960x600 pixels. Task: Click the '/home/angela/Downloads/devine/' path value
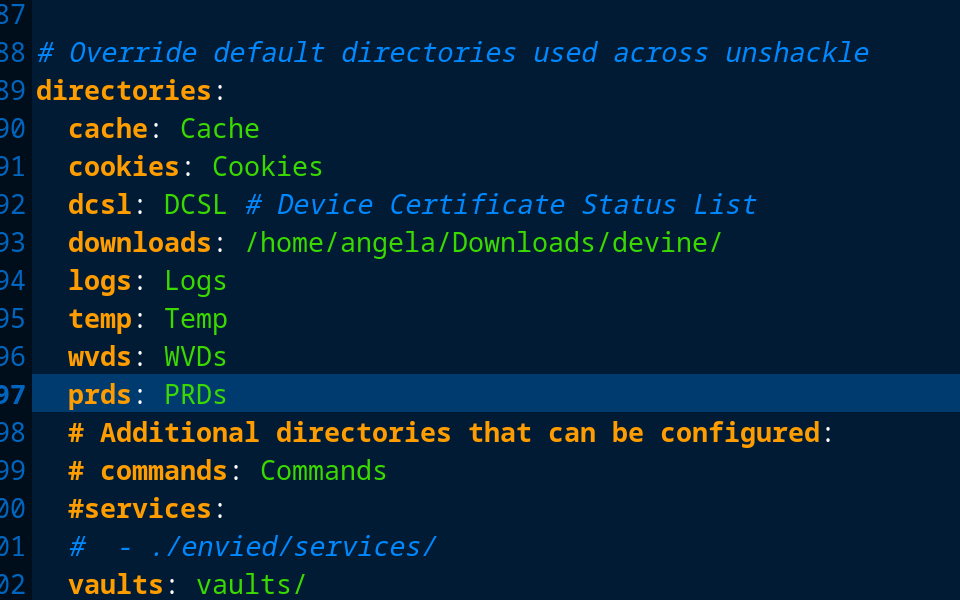[483, 243]
